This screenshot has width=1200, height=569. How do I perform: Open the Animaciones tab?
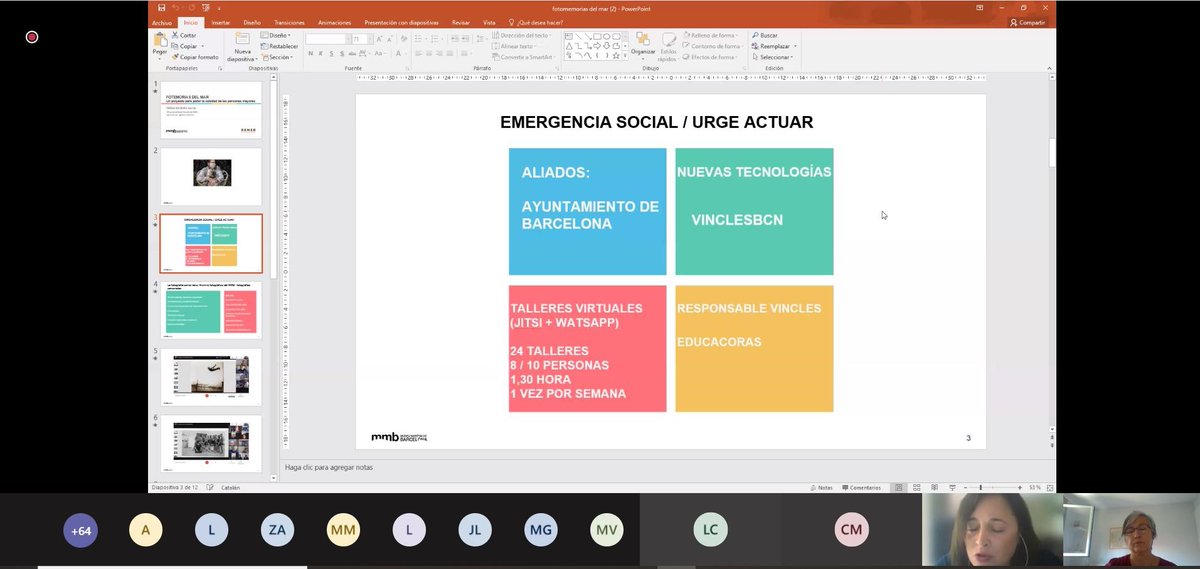335,22
